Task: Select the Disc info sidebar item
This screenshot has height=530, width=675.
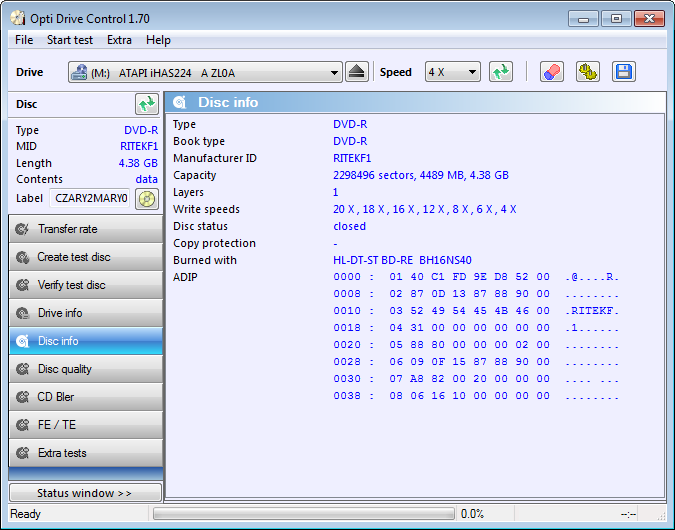Action: (x=86, y=341)
